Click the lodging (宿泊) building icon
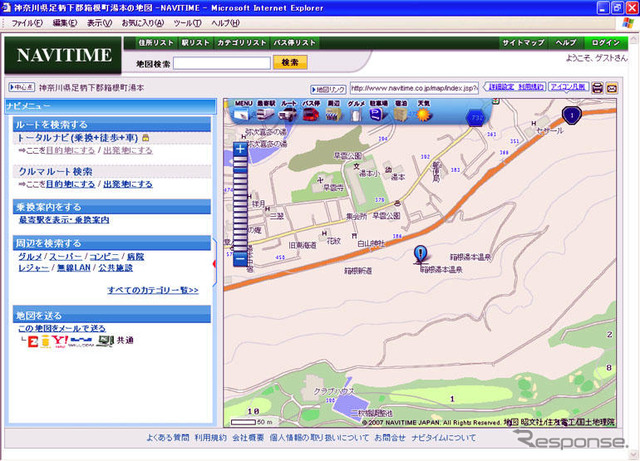This screenshot has width=640, height=461. tap(401, 114)
